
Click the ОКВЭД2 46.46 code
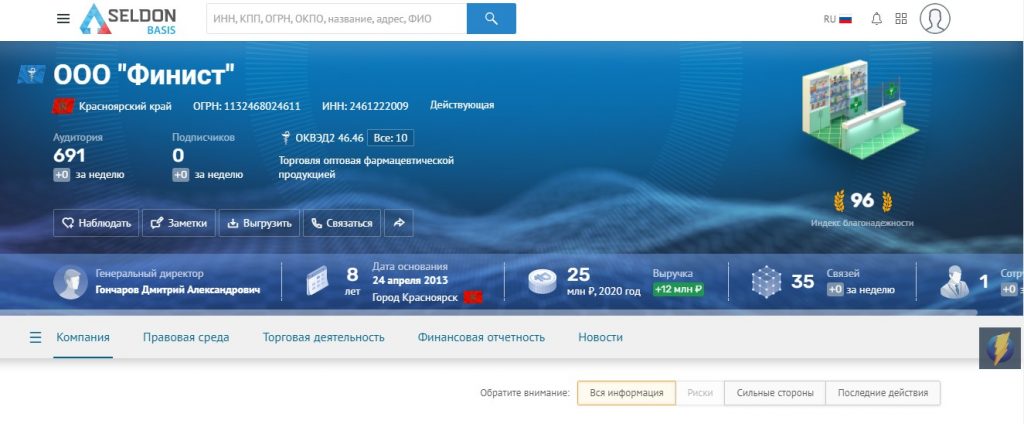(x=330, y=138)
